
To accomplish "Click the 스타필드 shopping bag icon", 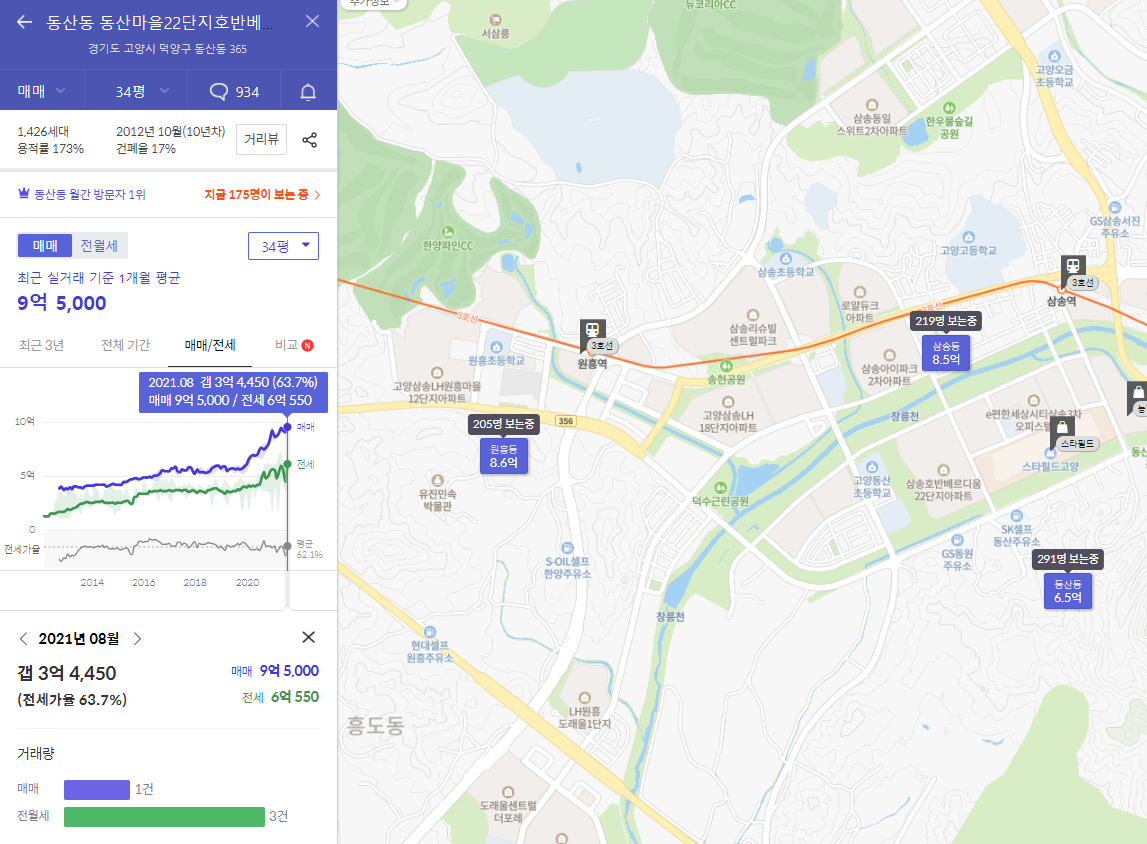I will coord(1061,426).
